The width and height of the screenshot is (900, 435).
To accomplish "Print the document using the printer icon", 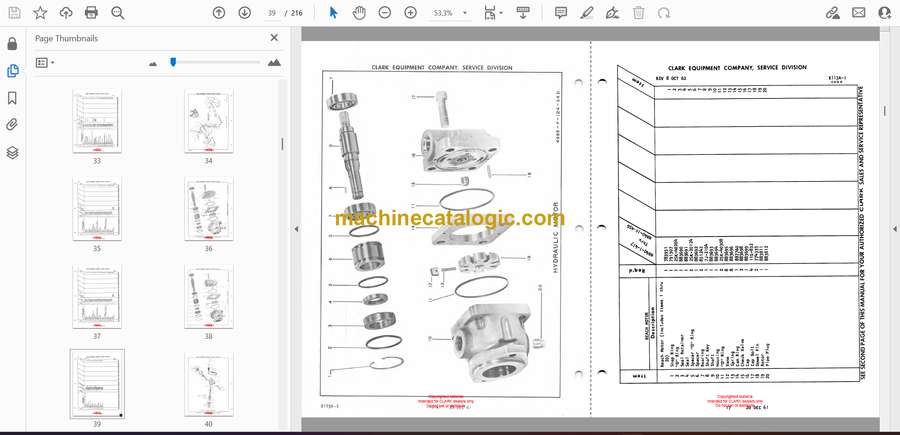I will tap(91, 13).
